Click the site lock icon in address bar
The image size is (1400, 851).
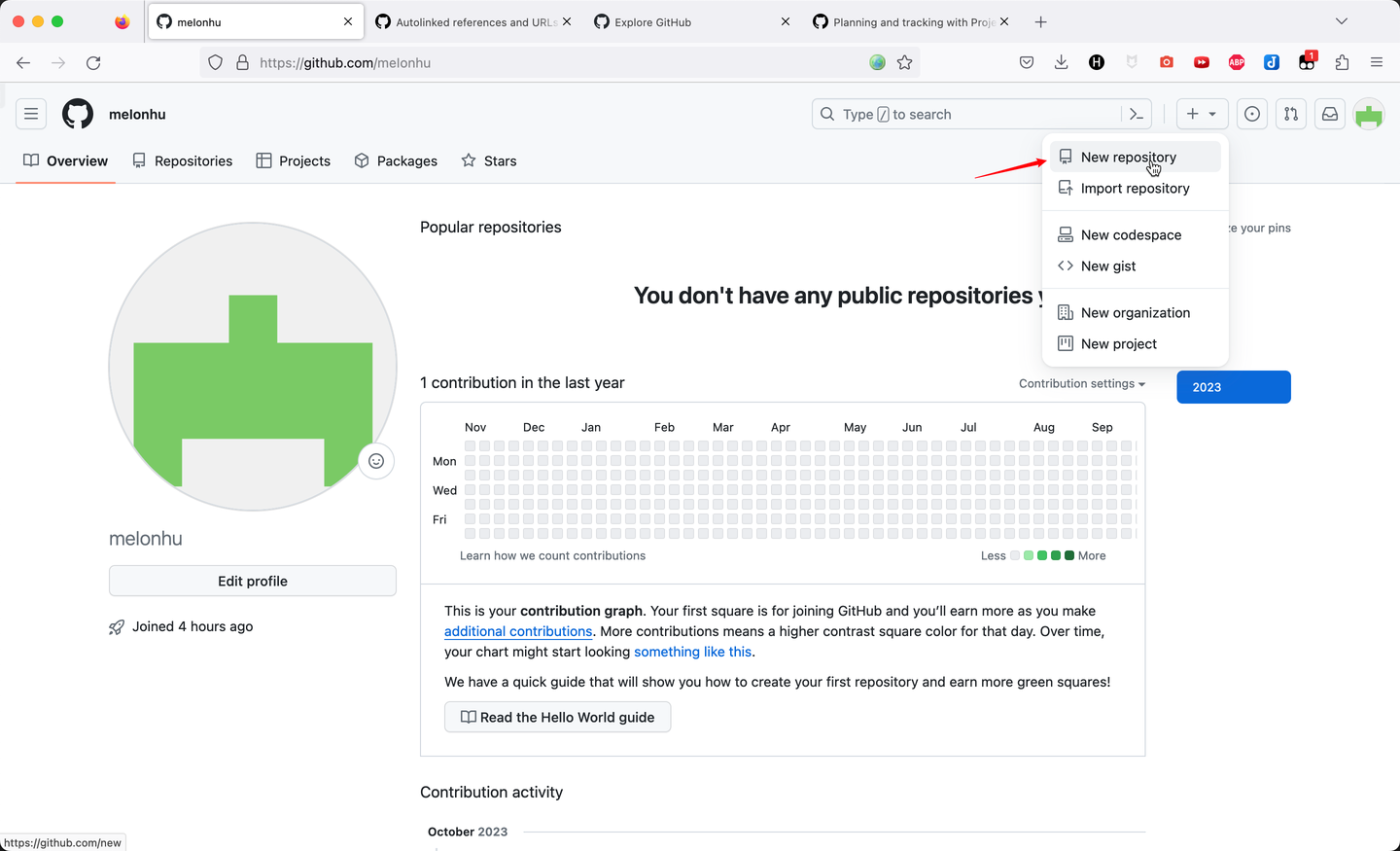pyautogui.click(x=242, y=62)
